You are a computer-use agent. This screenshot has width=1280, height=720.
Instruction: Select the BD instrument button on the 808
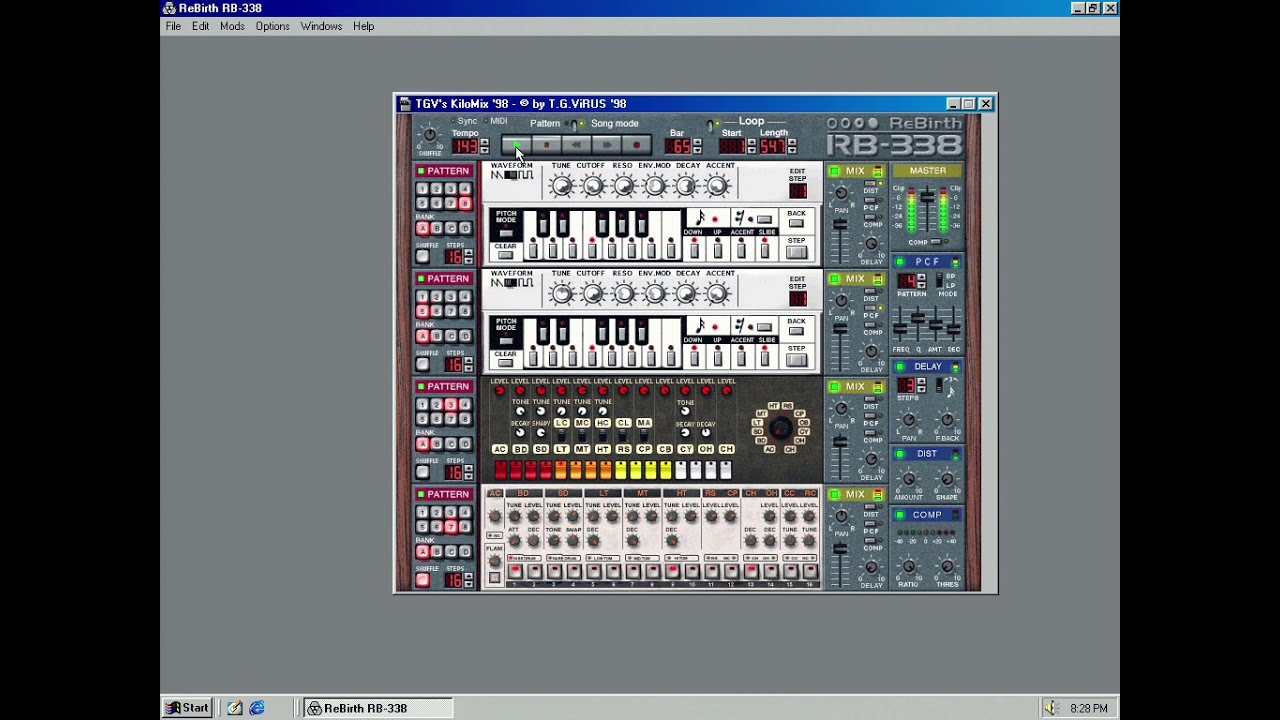pos(520,449)
